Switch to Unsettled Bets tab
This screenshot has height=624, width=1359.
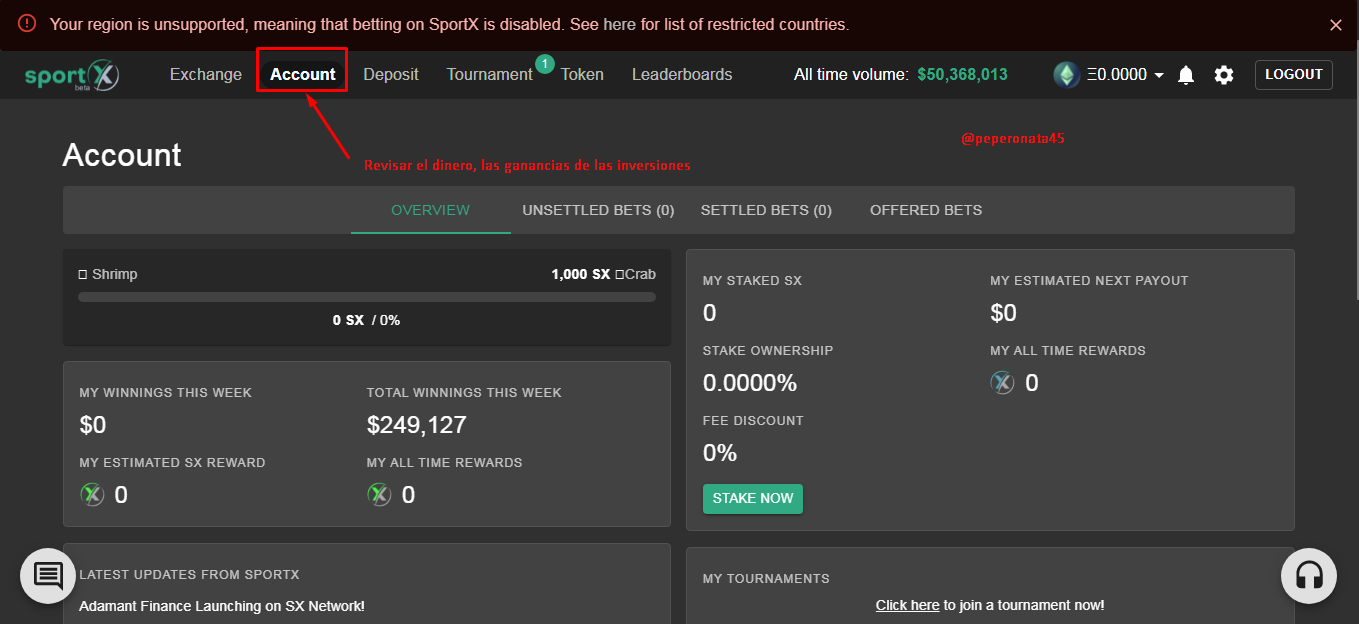(x=598, y=210)
